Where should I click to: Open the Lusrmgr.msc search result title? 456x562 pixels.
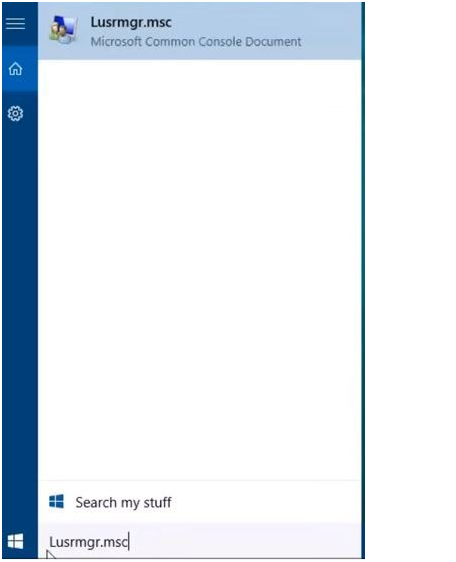[x=131, y=22]
